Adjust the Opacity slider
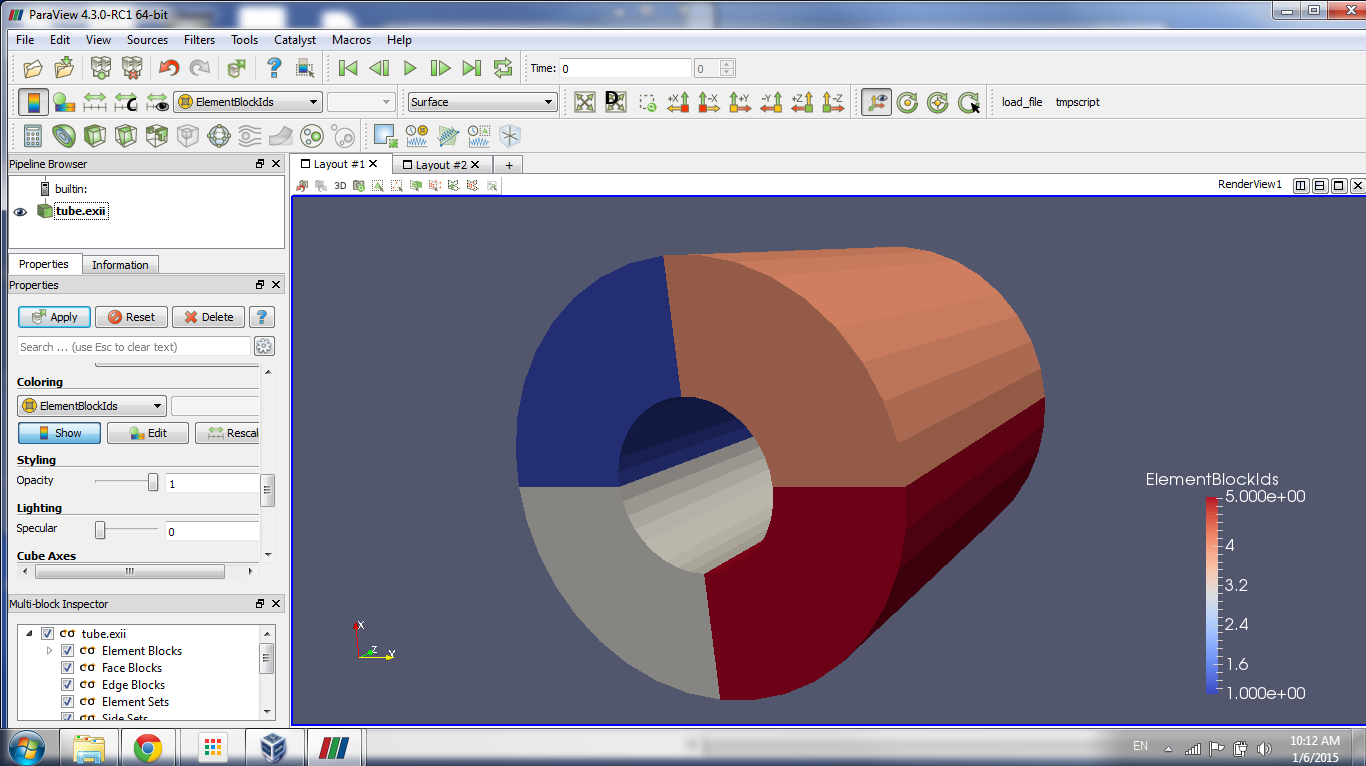 pos(126,482)
